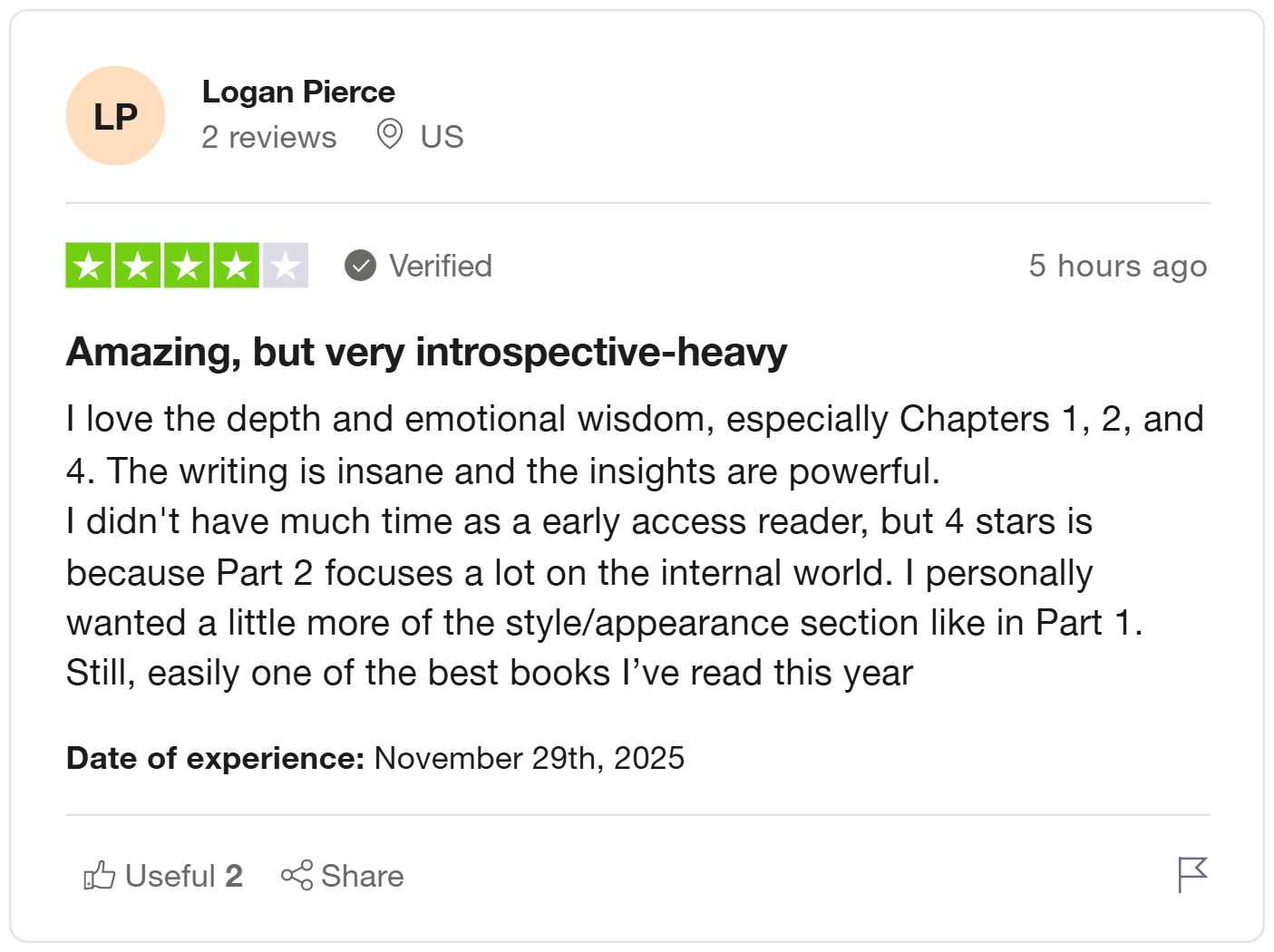The height and width of the screenshot is (952, 1274).
Task: Click the fourth green rating star
Action: tap(236, 266)
